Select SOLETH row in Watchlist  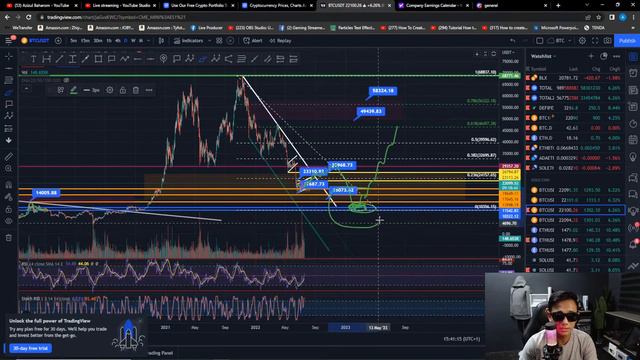point(575,168)
